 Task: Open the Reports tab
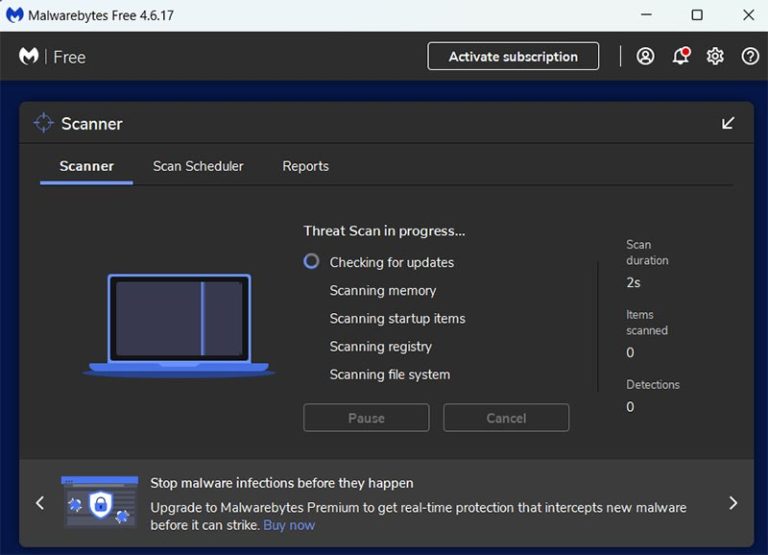pos(305,166)
